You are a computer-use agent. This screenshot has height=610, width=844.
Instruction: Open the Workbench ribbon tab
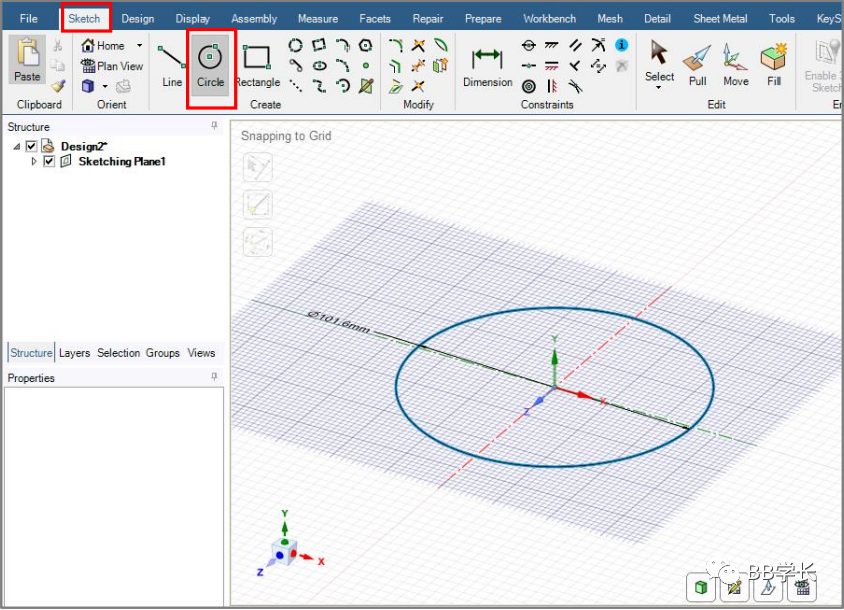550,18
